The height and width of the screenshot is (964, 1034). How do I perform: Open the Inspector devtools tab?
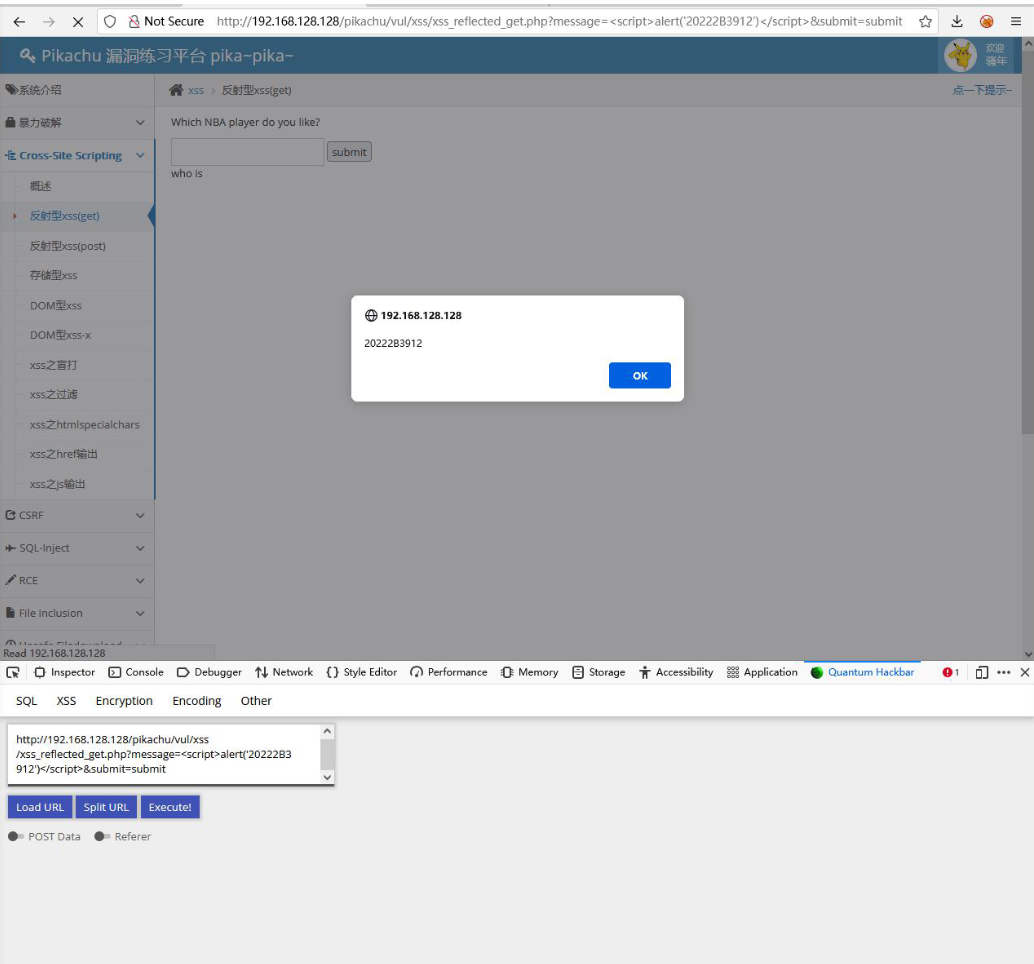click(65, 672)
